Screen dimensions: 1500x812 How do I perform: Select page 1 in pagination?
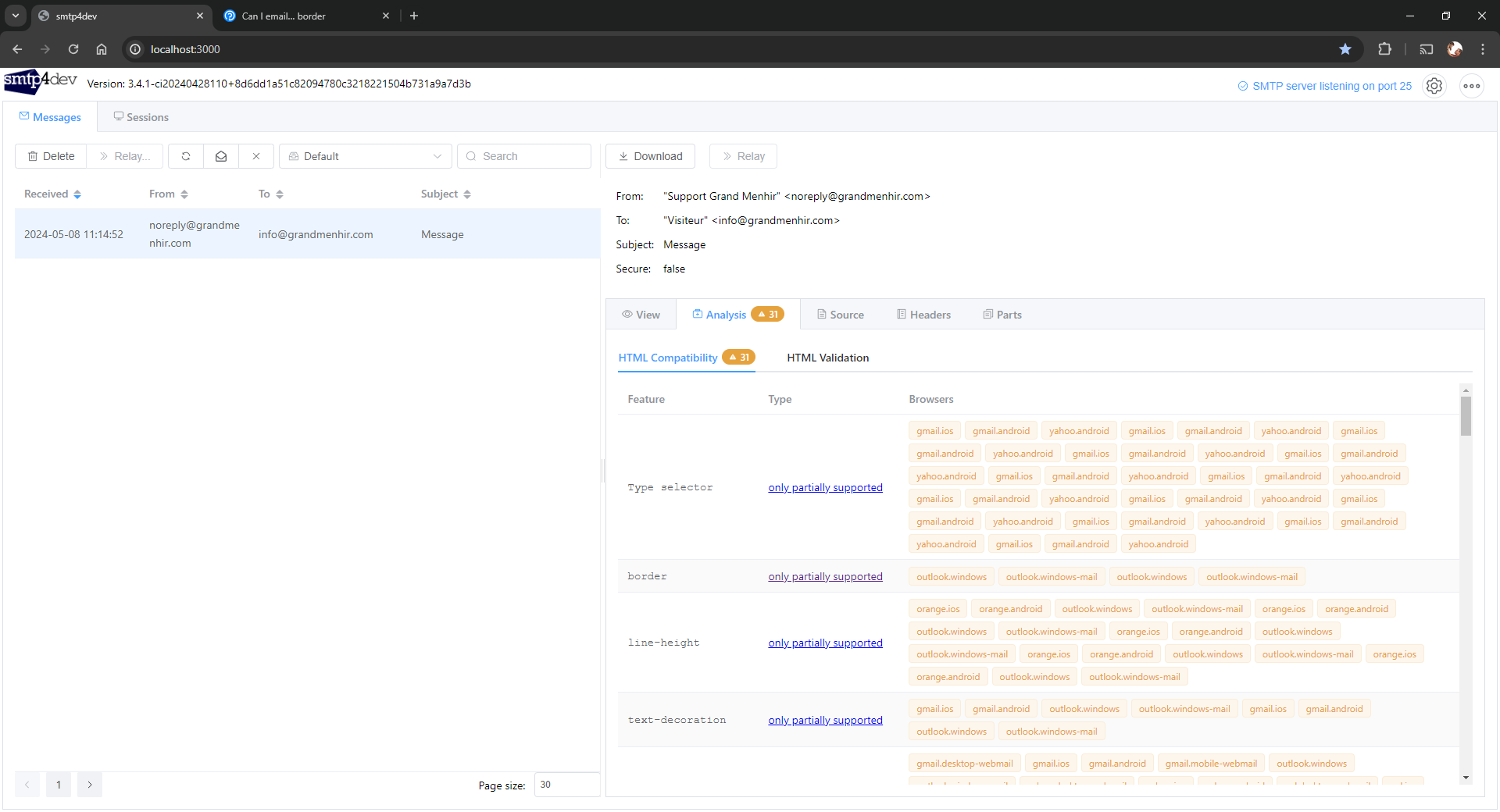(59, 785)
